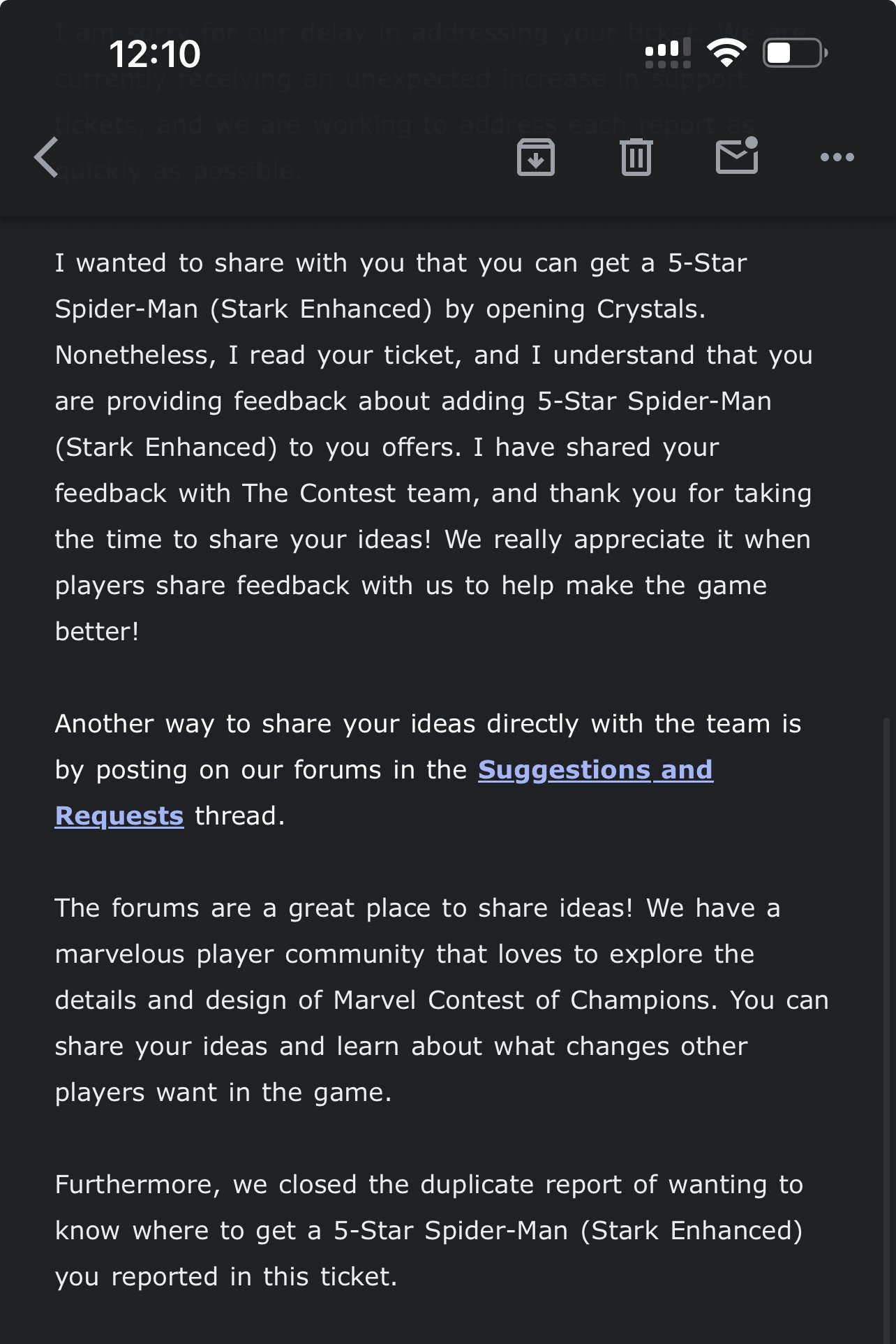Go back using the left chevron arrow
The image size is (896, 1344).
click(x=47, y=157)
